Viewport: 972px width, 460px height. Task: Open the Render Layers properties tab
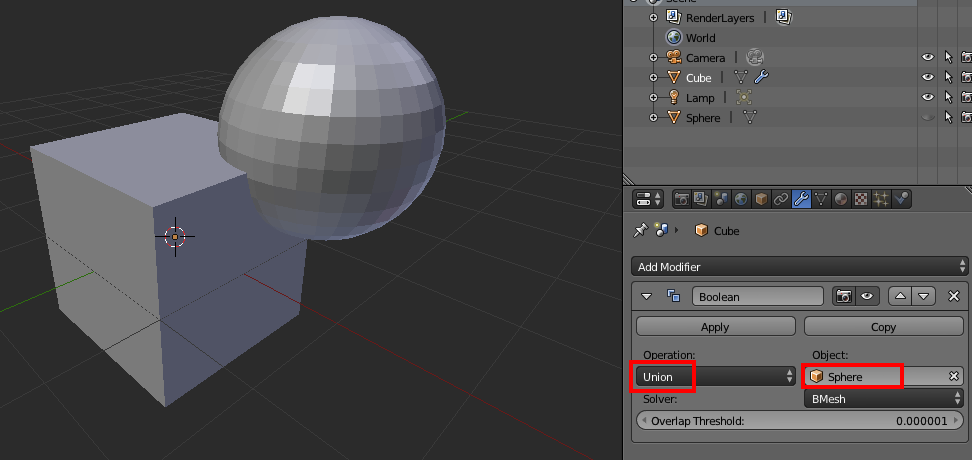coord(701,199)
